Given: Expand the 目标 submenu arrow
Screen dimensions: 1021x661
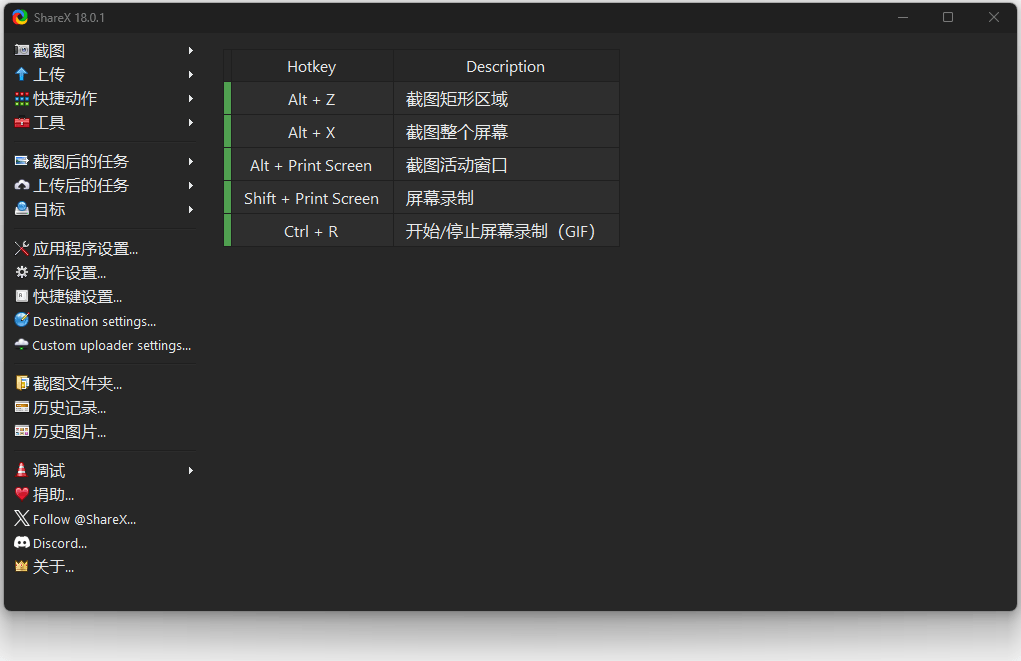Looking at the screenshot, I should coord(191,210).
